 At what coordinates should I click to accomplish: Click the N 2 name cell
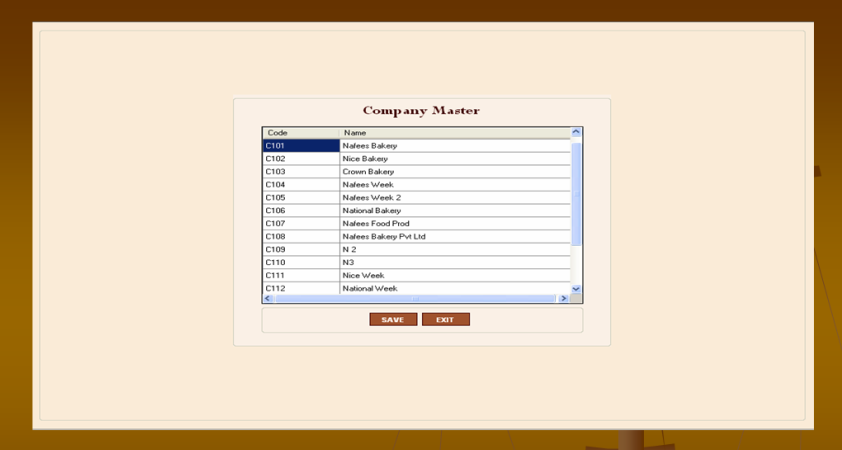[455, 249]
